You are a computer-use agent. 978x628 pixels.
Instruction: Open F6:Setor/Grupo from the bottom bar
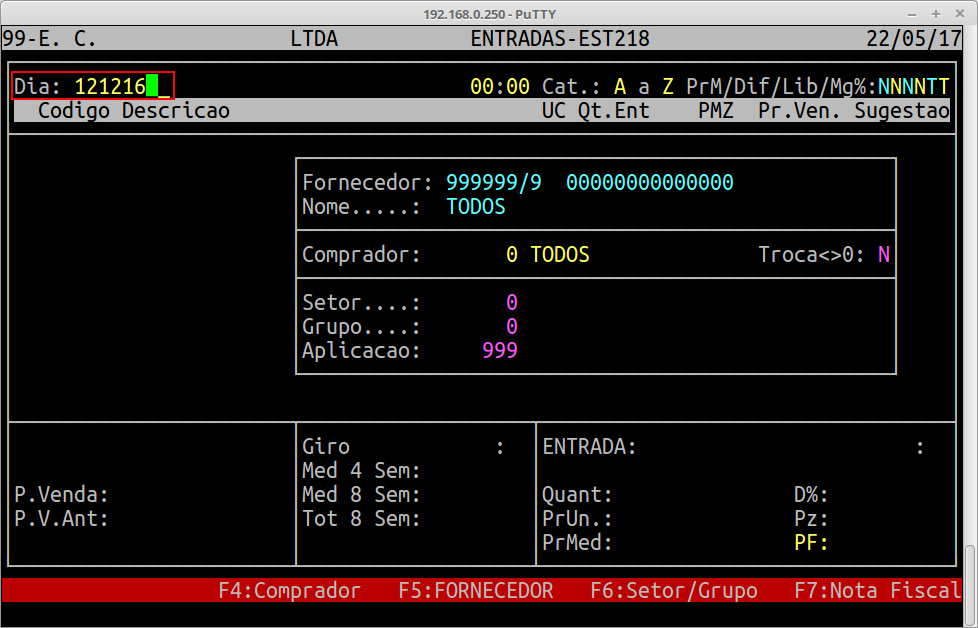point(673,591)
